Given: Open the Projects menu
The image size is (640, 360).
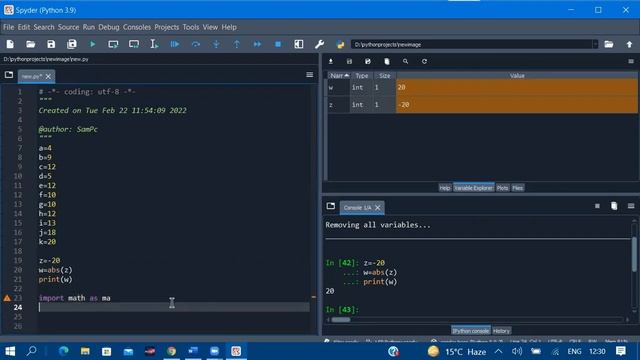Looking at the screenshot, I should [x=167, y=27].
